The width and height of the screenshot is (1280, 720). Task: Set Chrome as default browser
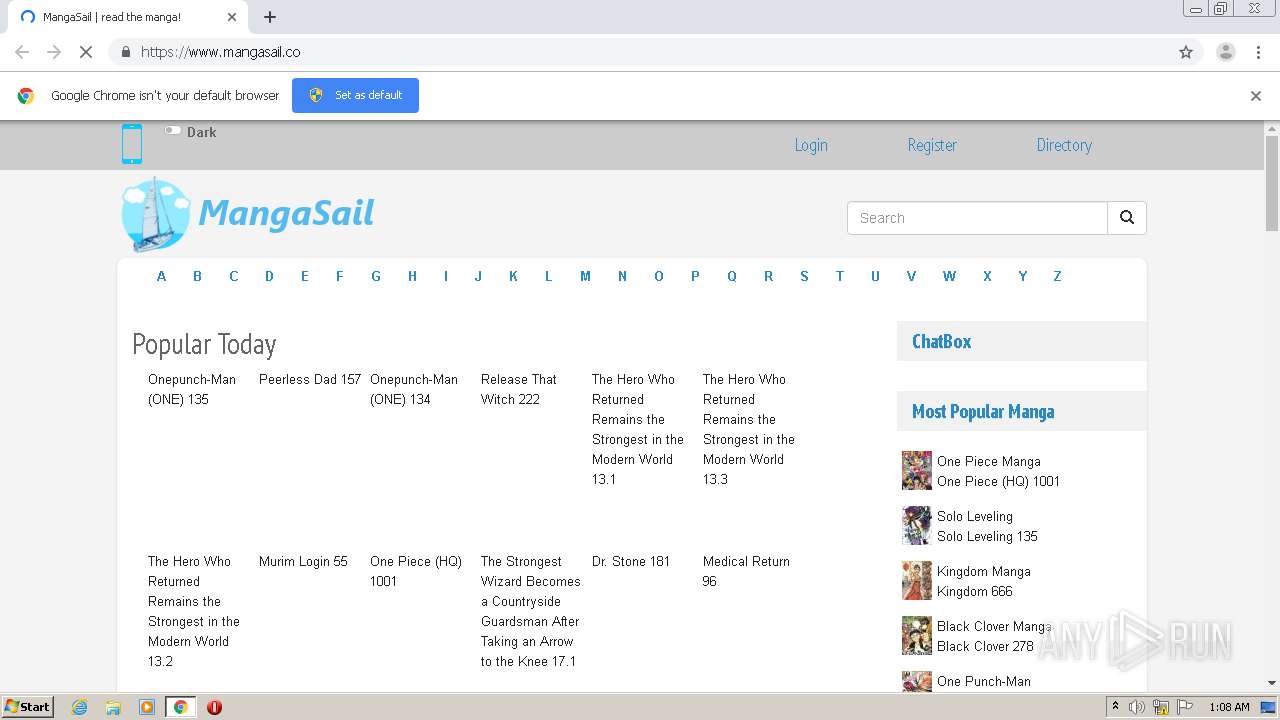click(355, 95)
